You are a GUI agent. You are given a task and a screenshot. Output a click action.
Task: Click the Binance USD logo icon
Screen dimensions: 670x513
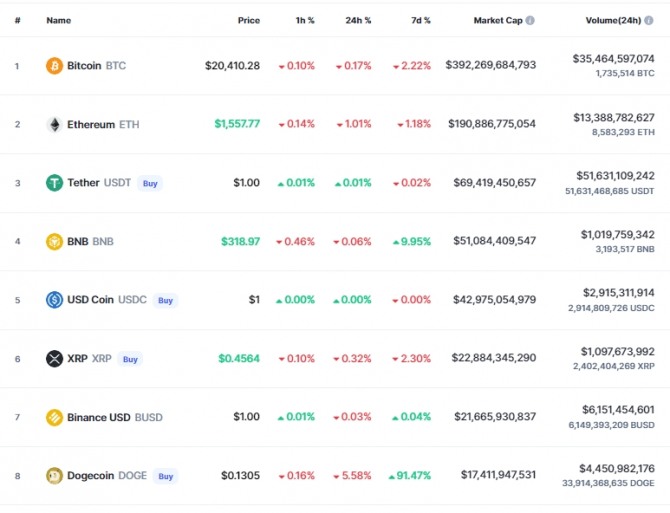click(54, 417)
